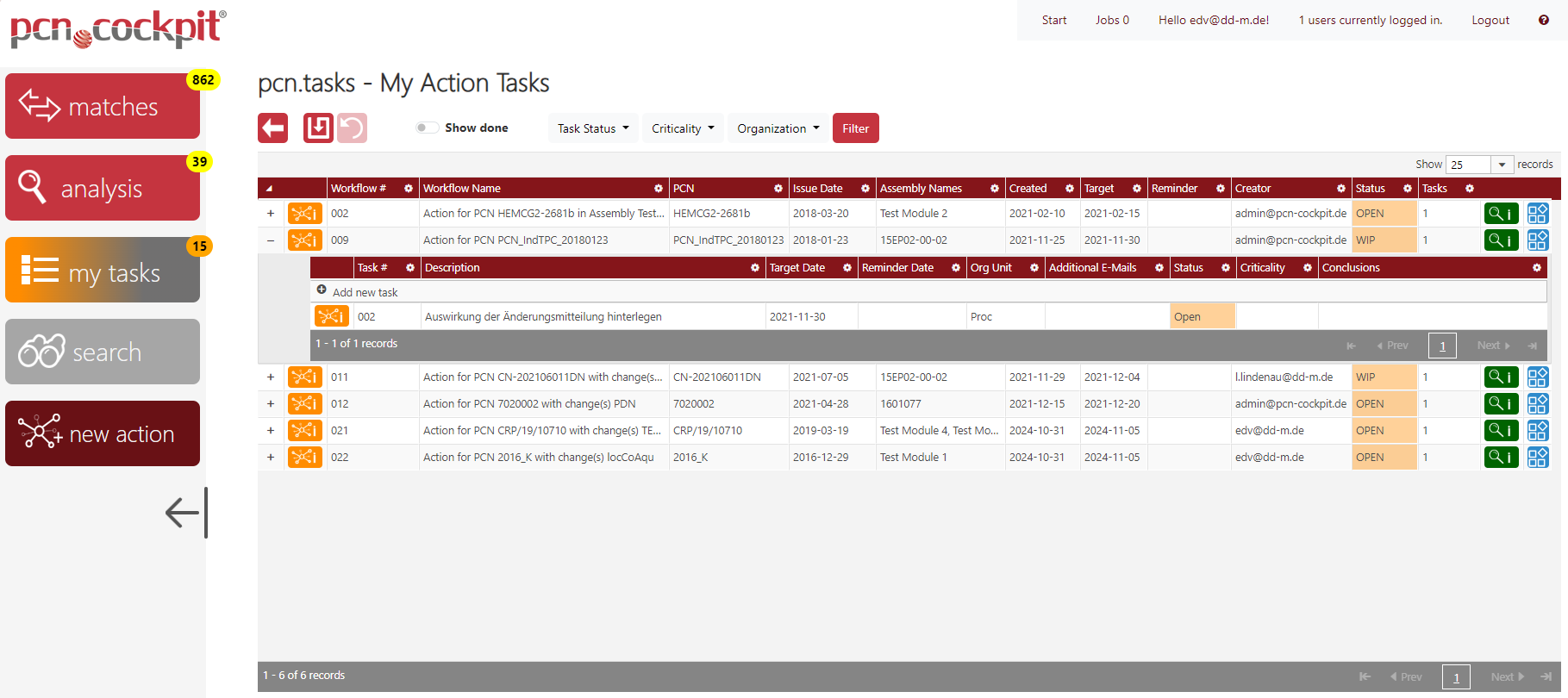
Task: Toggle the Show done switch
Action: coord(426,128)
